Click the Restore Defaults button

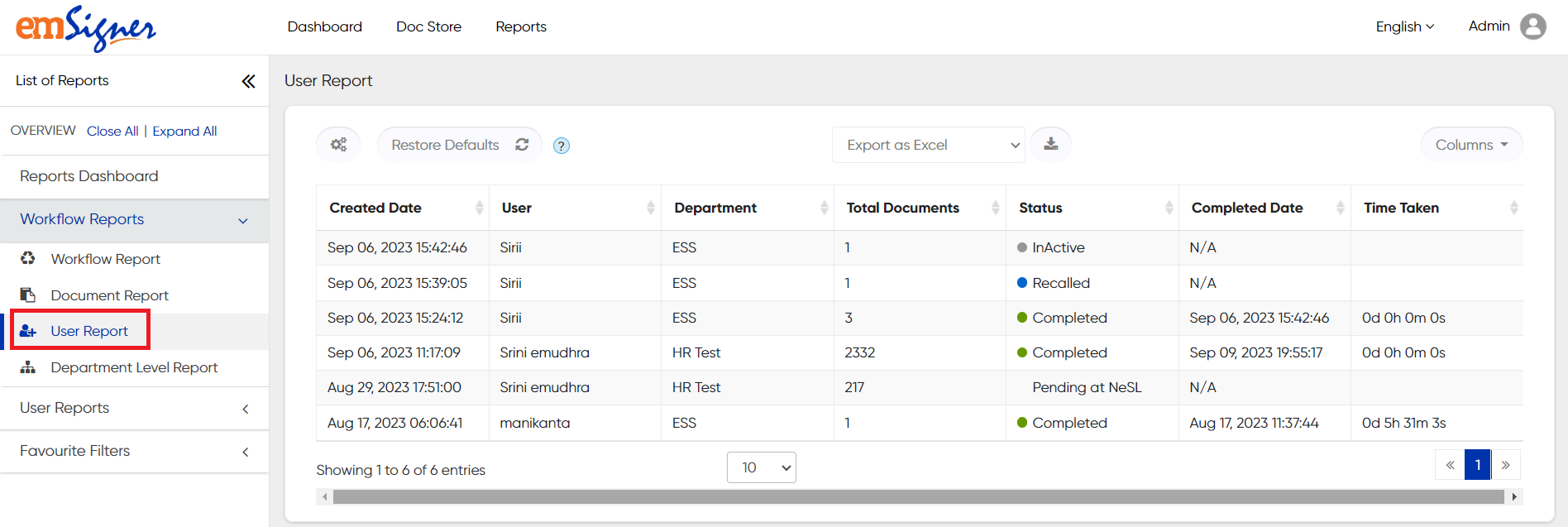tap(459, 145)
